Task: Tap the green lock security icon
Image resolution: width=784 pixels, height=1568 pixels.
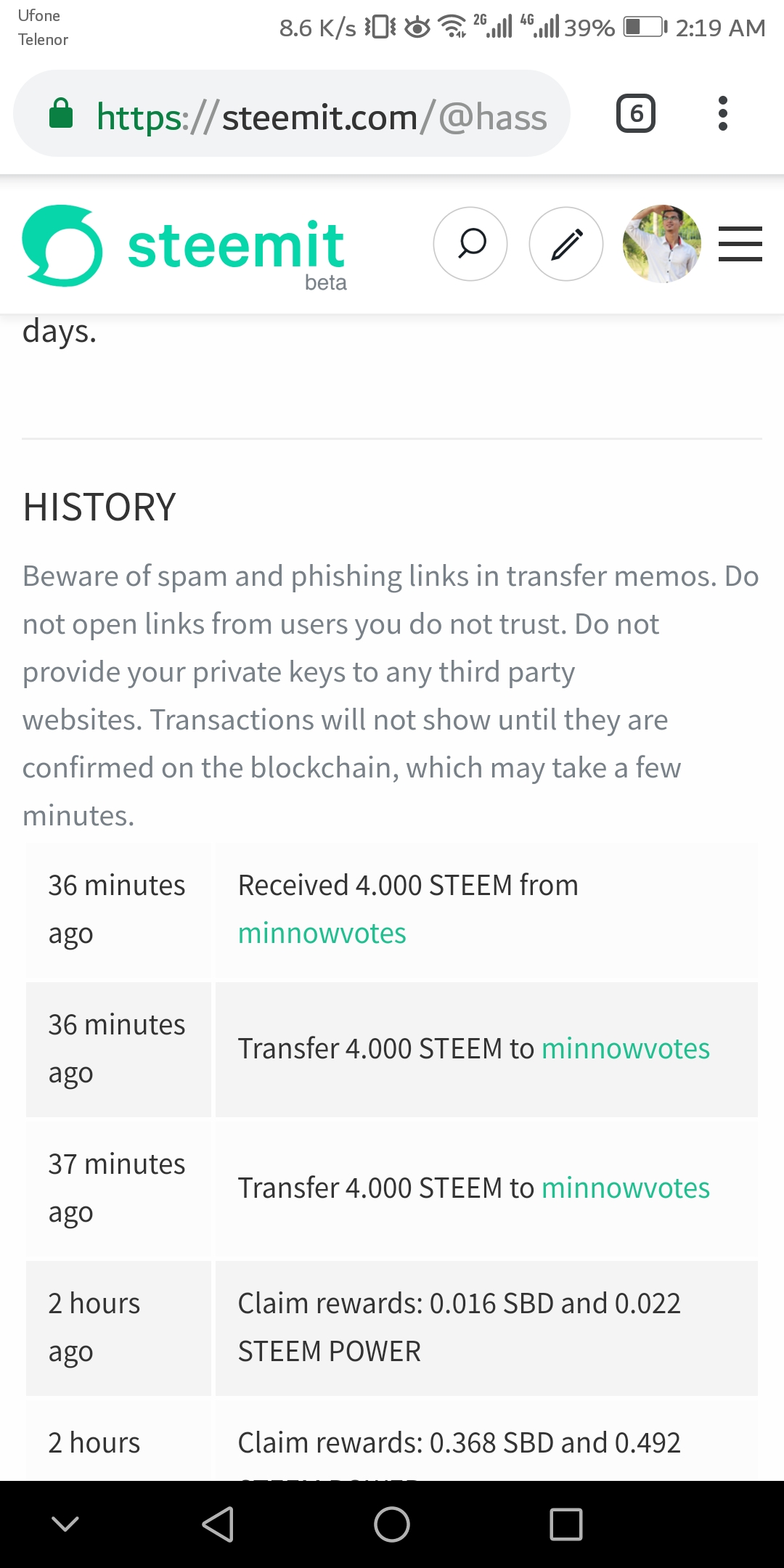Action: click(x=61, y=114)
